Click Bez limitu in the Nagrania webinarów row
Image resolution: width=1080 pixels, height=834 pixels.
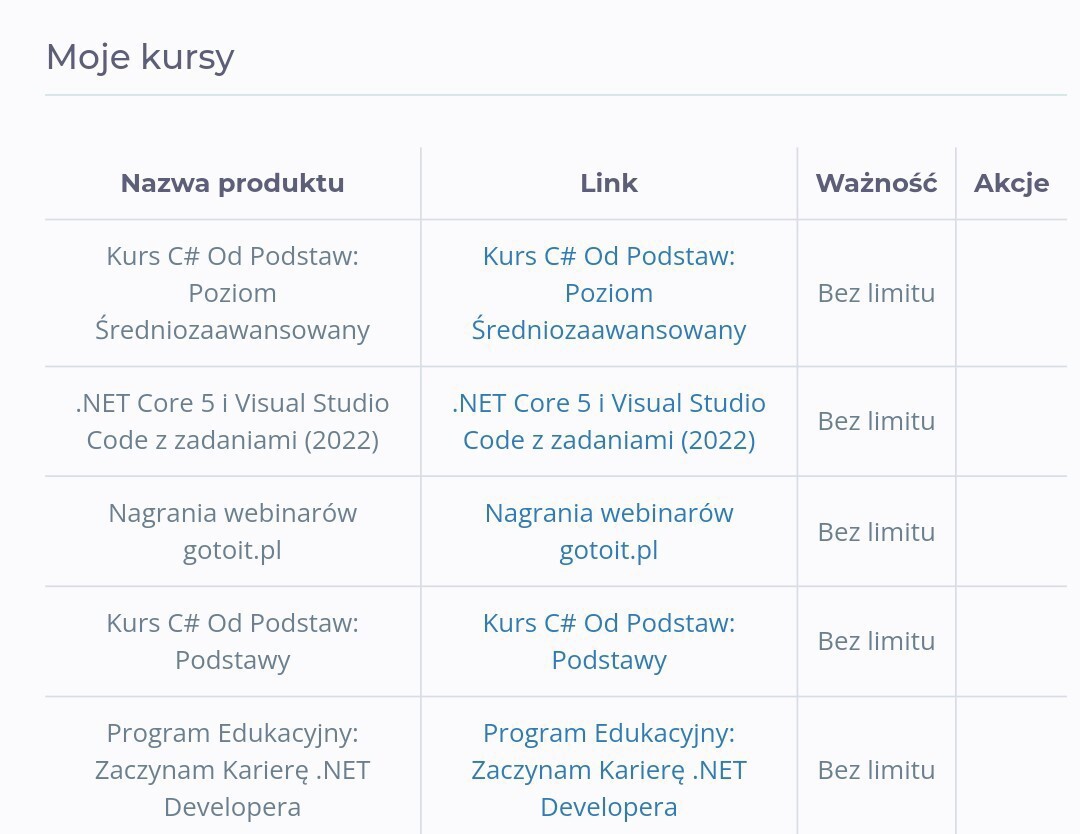tap(876, 531)
